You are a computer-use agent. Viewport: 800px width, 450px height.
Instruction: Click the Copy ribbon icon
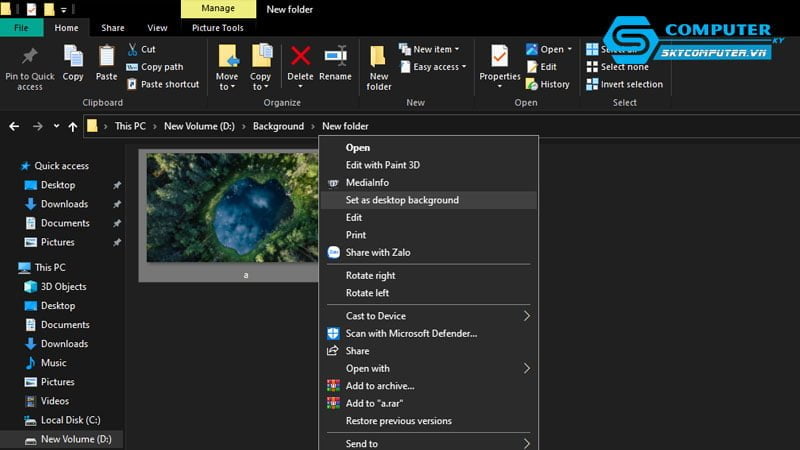(x=73, y=56)
